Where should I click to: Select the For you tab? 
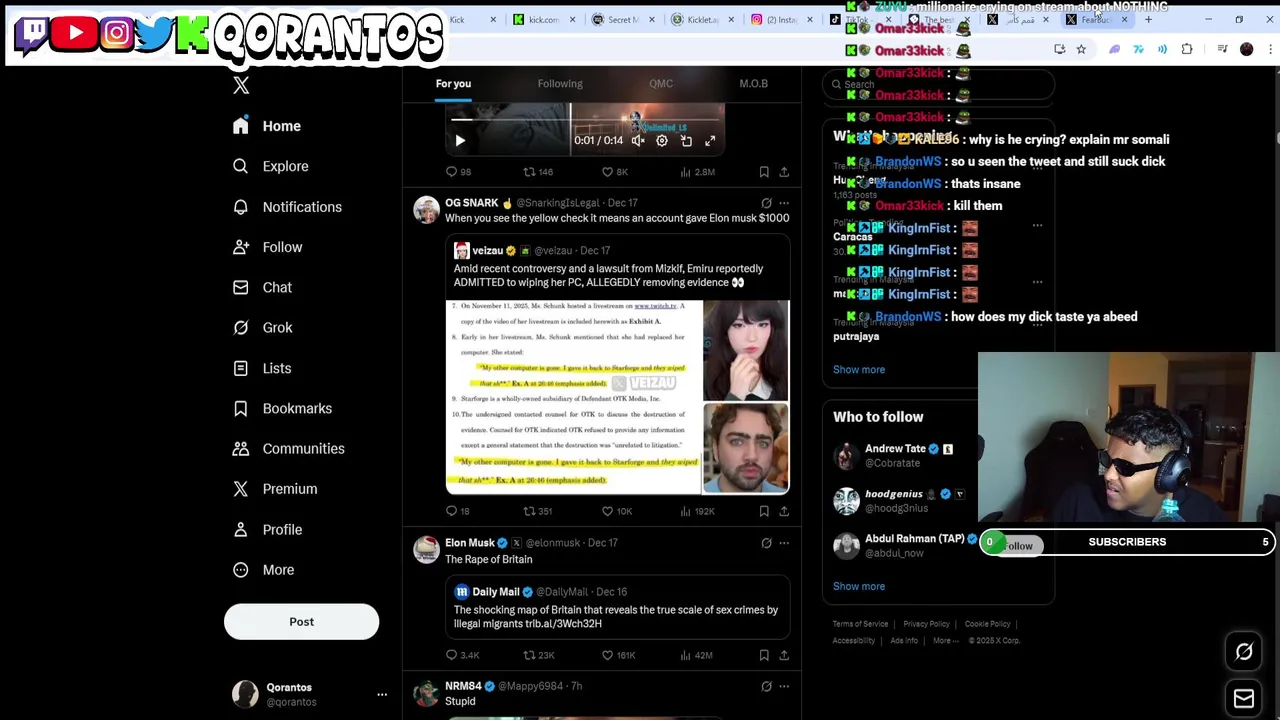click(x=453, y=84)
